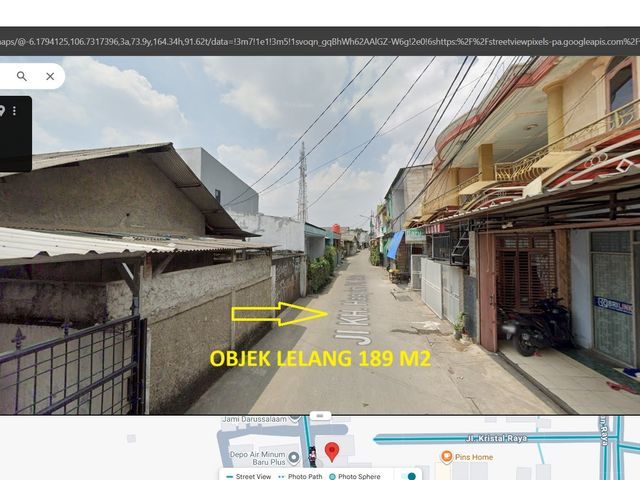The height and width of the screenshot is (480, 640).
Task: Toggle the Street View layer switch
Action: (x=408, y=476)
